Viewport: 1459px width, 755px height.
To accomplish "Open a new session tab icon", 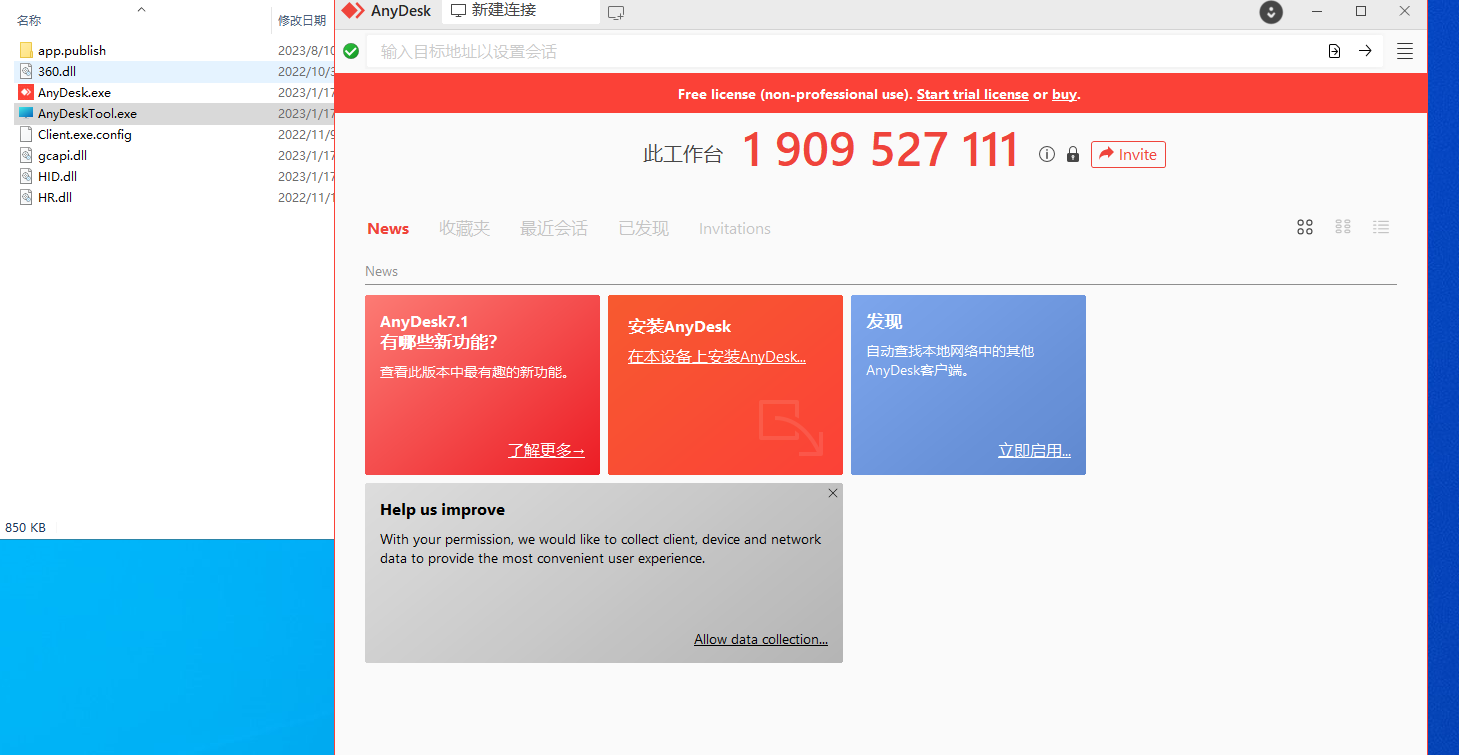I will point(616,12).
